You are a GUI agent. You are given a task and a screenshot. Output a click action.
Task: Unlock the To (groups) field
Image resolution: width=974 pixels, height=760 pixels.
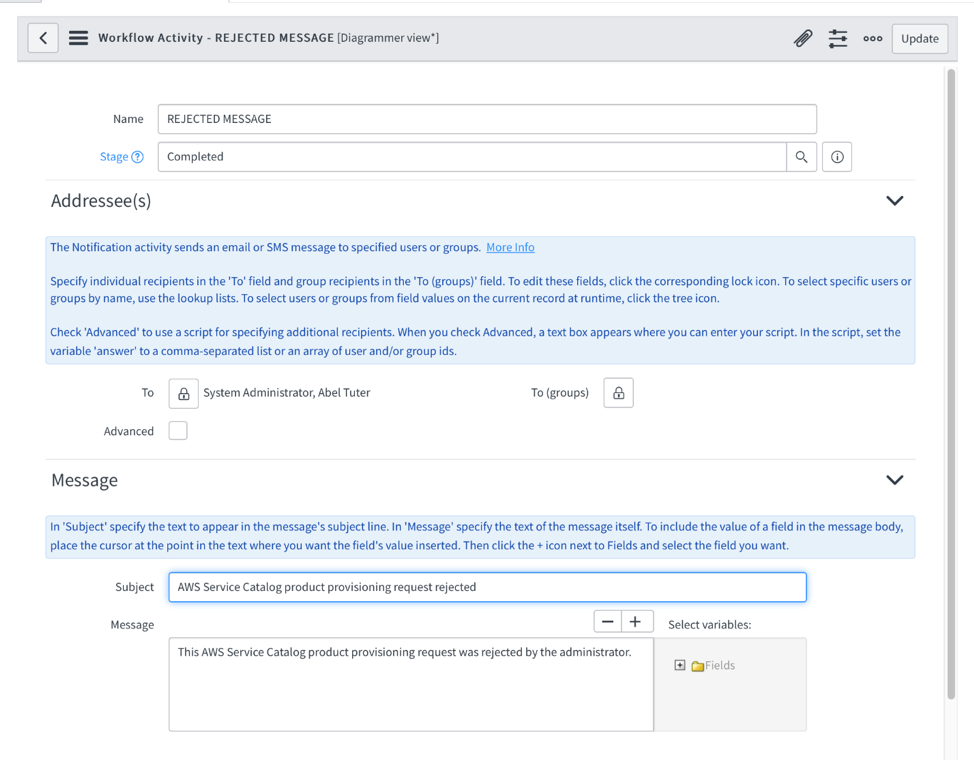pyautogui.click(x=618, y=393)
